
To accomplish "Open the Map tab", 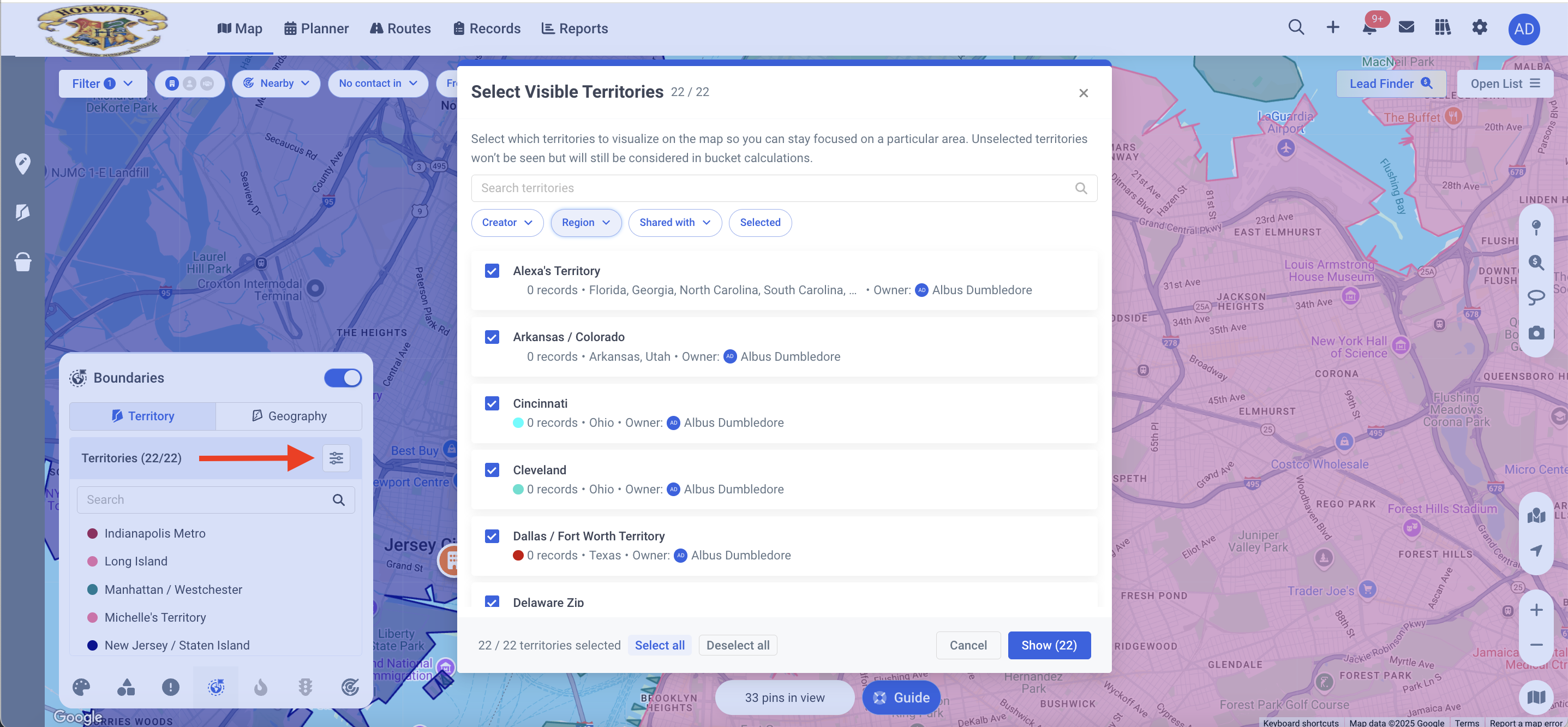I will click(240, 28).
